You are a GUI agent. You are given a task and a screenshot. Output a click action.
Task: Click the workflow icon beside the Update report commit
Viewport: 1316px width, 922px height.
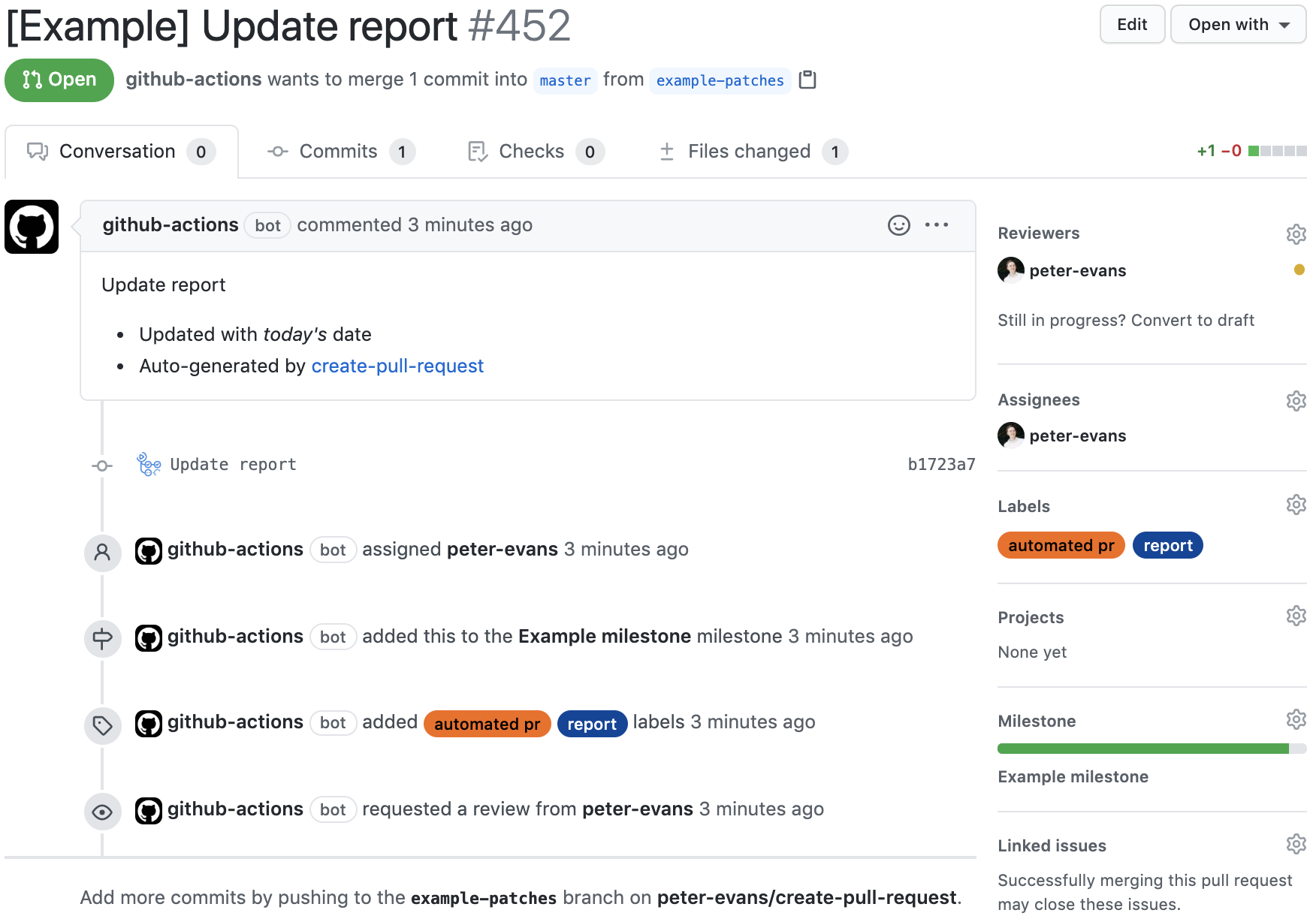tap(148, 465)
